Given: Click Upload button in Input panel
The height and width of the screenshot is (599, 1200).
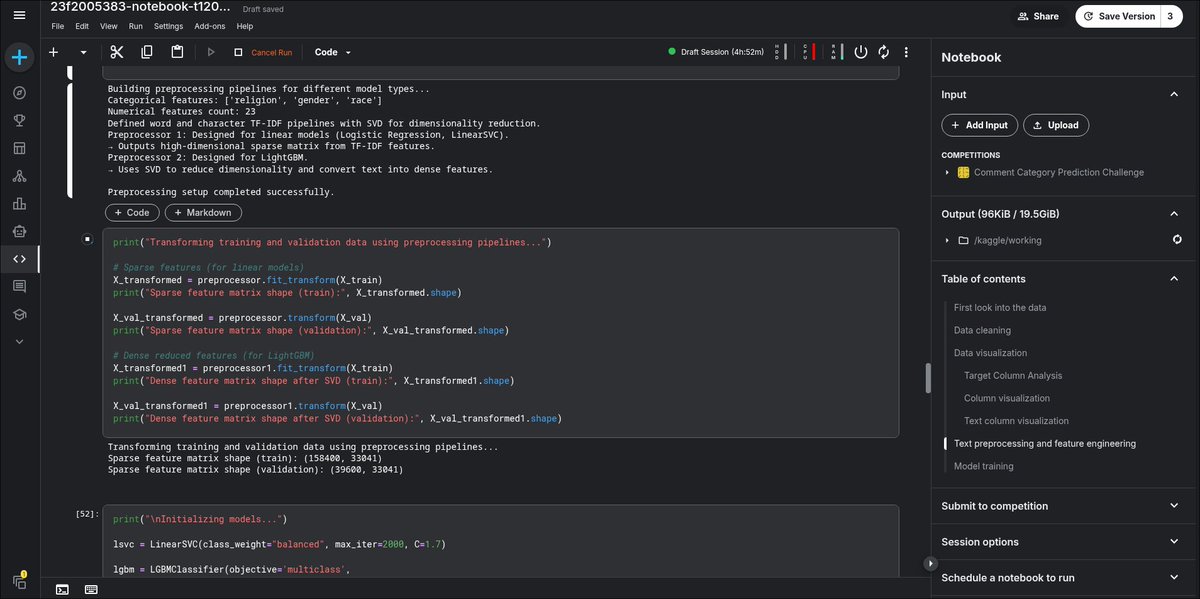Looking at the screenshot, I should 1056,125.
